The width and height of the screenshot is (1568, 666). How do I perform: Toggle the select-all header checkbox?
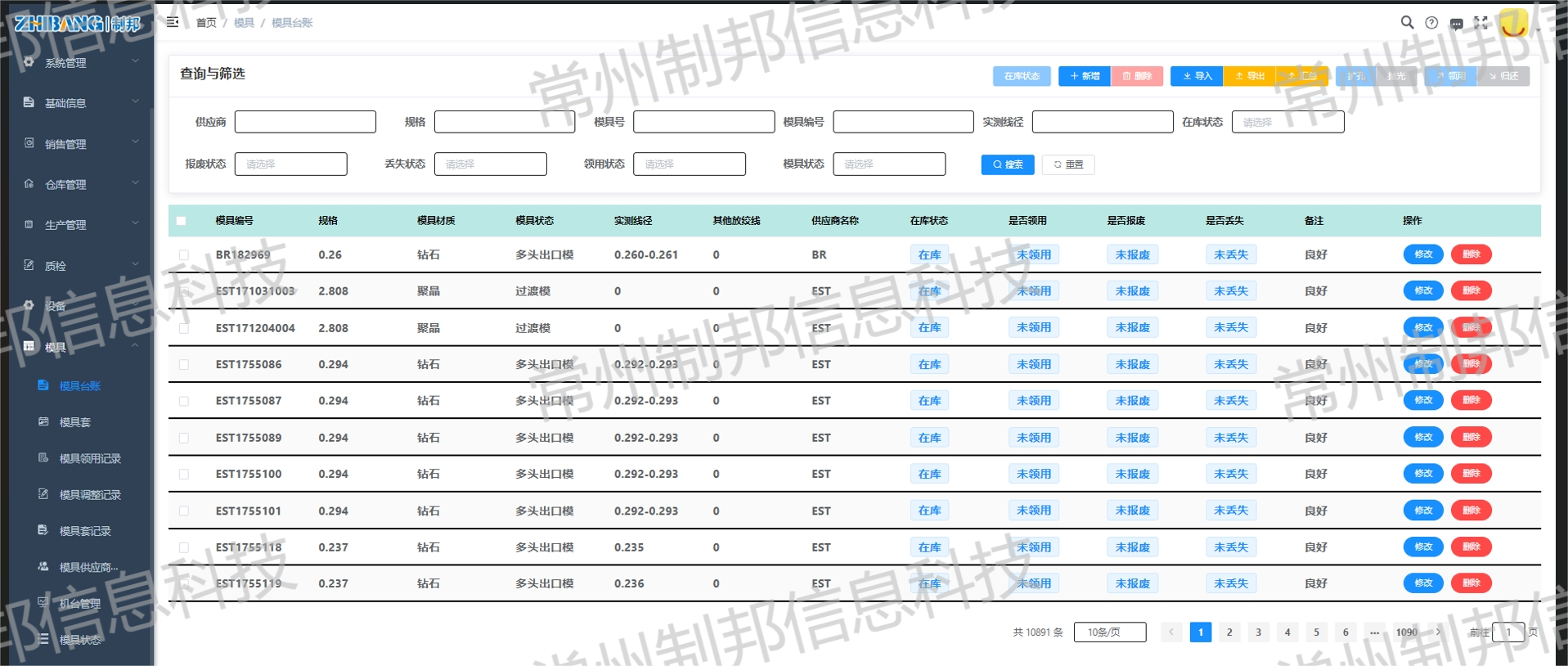[182, 221]
